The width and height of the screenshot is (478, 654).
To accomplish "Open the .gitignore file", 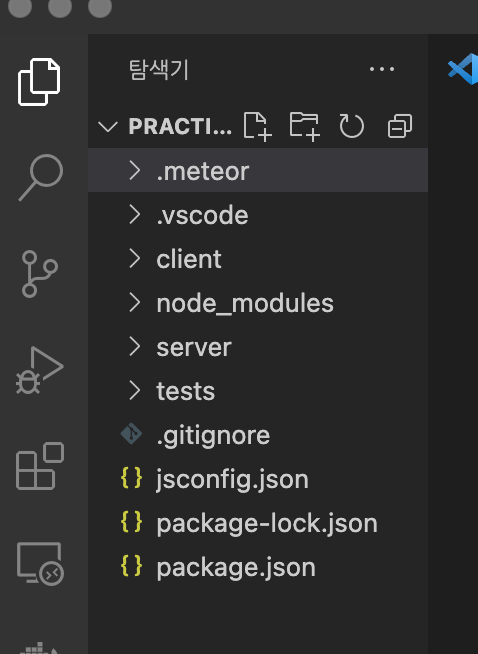I will (258, 435).
